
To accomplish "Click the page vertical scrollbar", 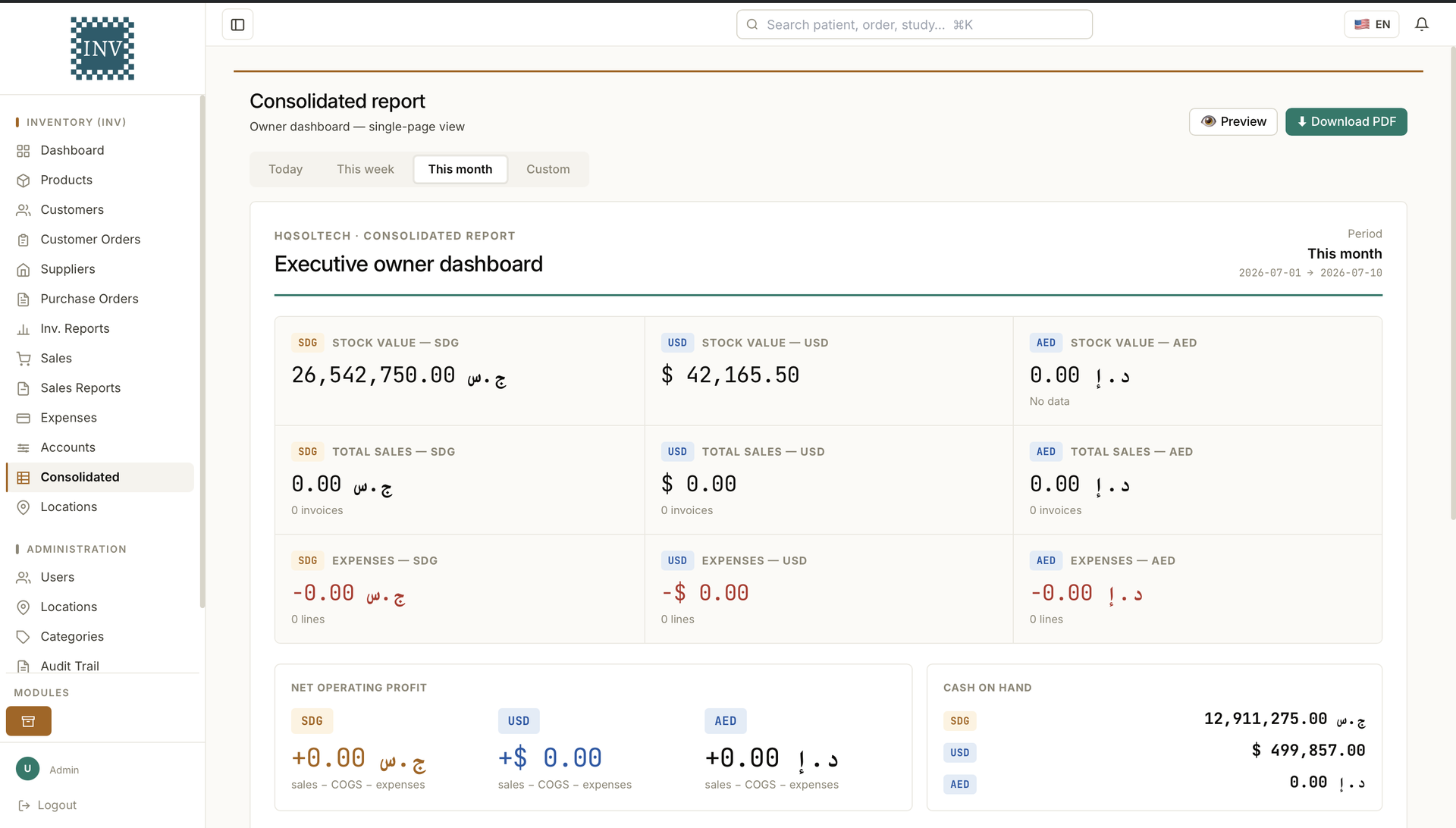I will click(1452, 284).
